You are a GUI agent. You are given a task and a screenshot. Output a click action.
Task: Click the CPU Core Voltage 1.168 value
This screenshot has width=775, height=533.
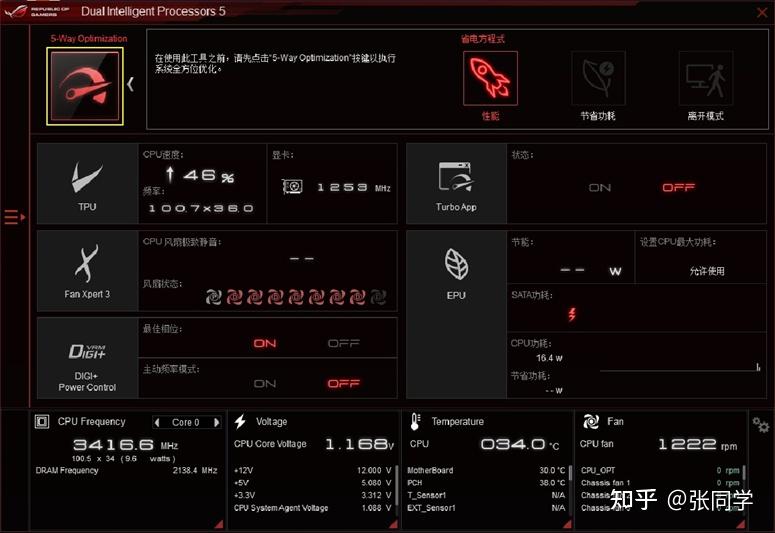pos(359,444)
